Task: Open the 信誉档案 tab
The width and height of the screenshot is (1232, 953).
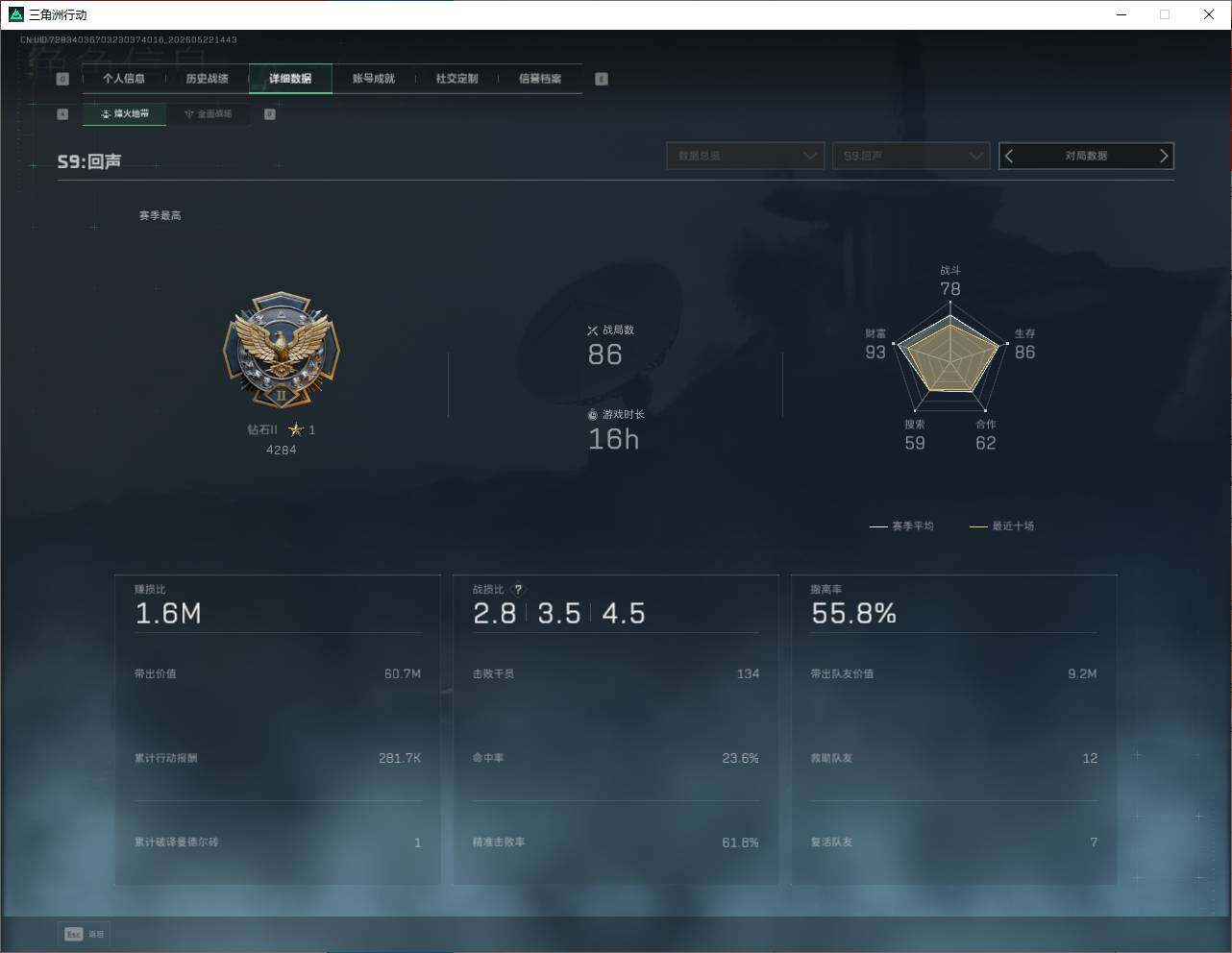Action: (540, 79)
